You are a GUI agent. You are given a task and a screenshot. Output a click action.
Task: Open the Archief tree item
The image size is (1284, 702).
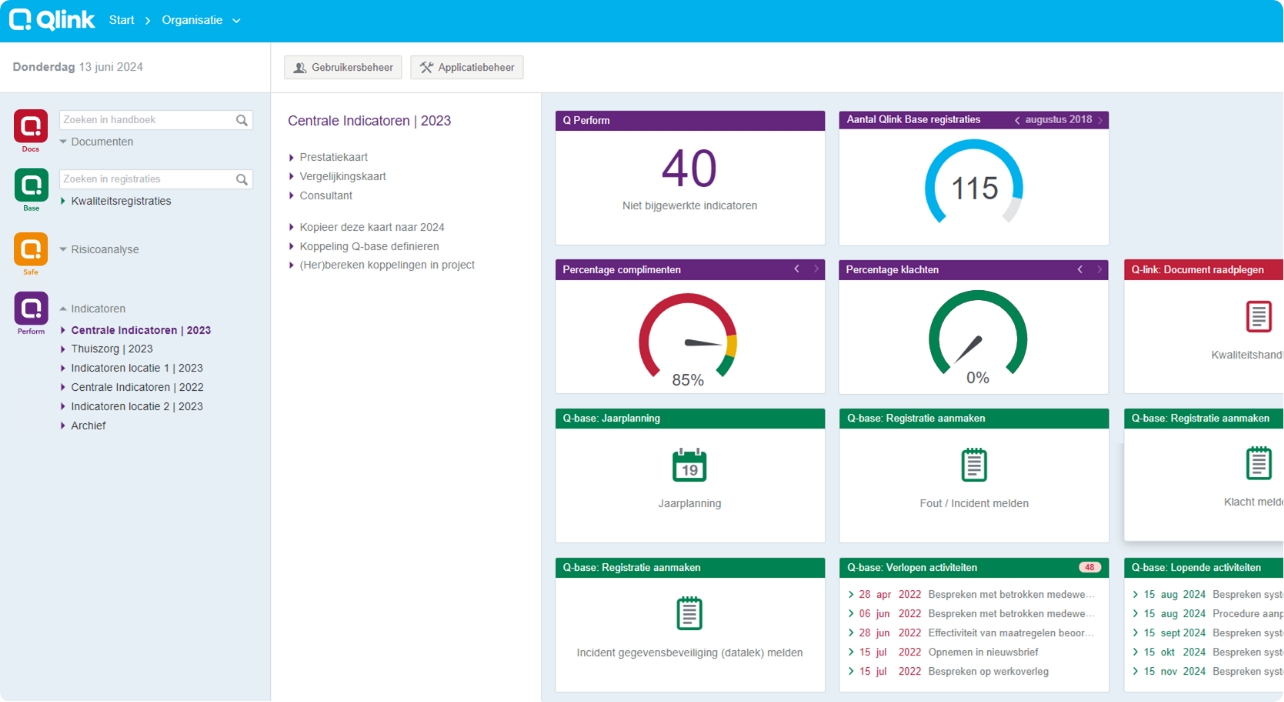(82, 426)
